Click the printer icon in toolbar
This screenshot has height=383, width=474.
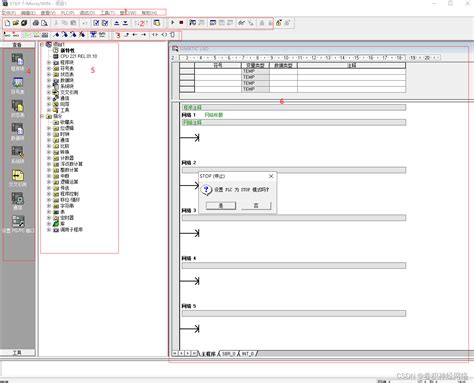[35, 23]
